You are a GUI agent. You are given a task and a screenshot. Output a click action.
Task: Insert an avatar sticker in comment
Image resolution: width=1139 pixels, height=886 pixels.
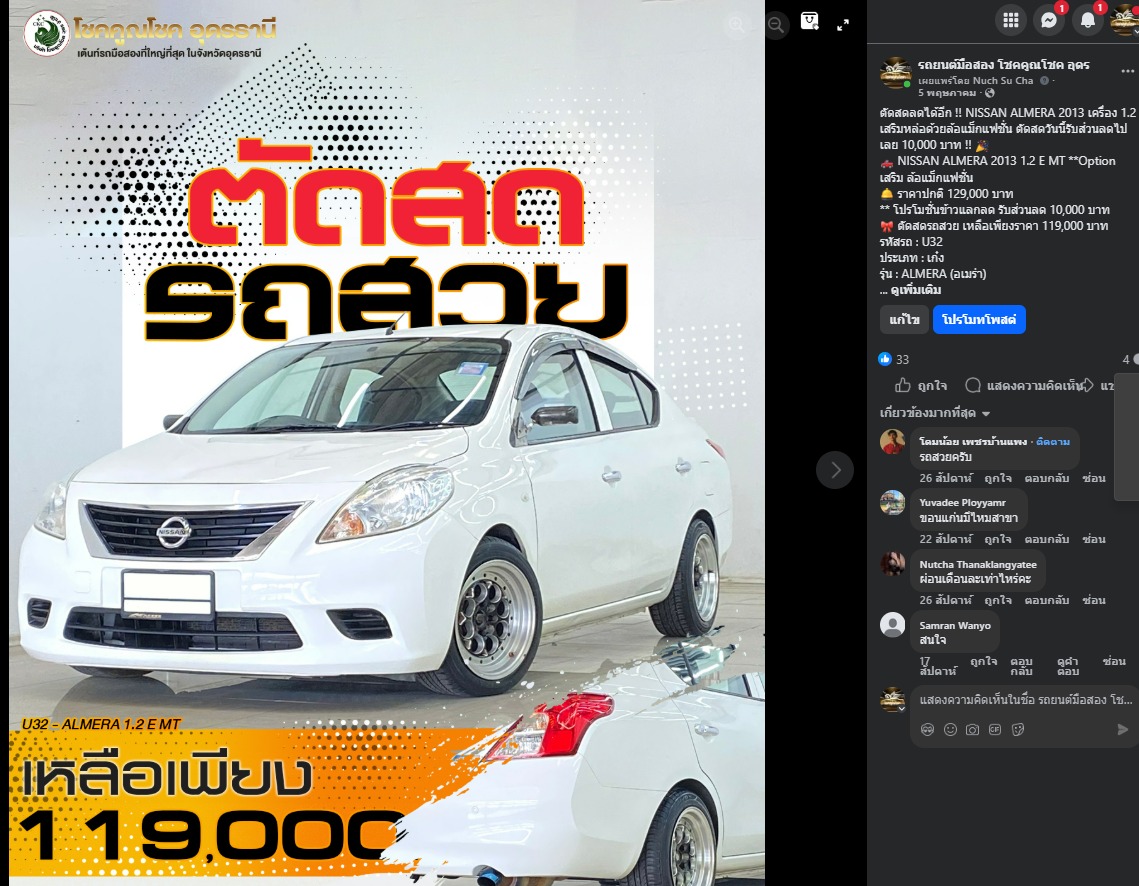click(927, 730)
